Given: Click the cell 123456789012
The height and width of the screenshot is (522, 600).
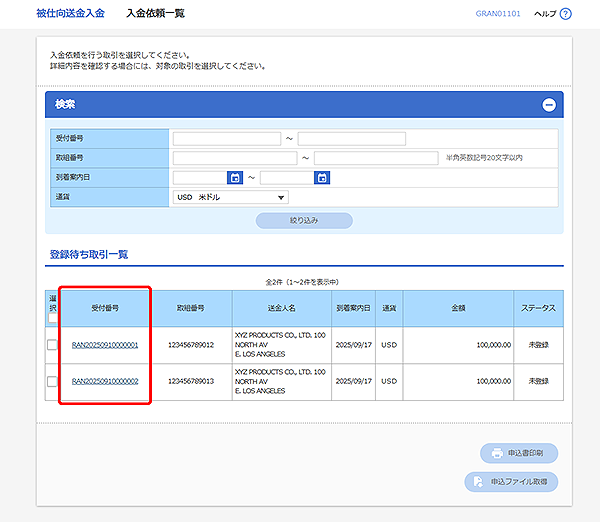Looking at the screenshot, I should pos(191,345).
